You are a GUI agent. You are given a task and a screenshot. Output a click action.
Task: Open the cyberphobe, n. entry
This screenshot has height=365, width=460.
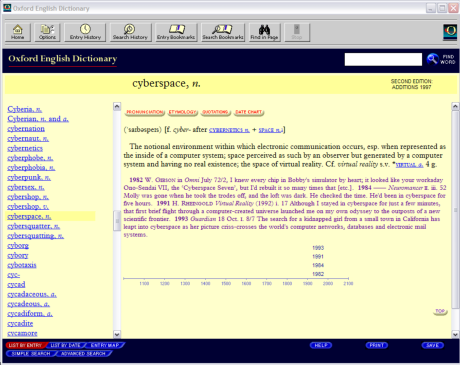tap(30, 158)
